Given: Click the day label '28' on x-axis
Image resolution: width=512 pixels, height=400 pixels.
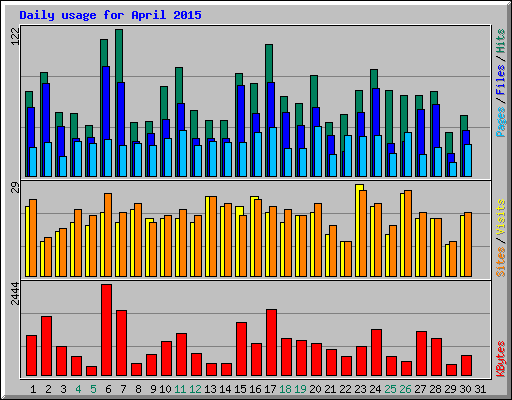Looking at the screenshot, I should [435, 389].
